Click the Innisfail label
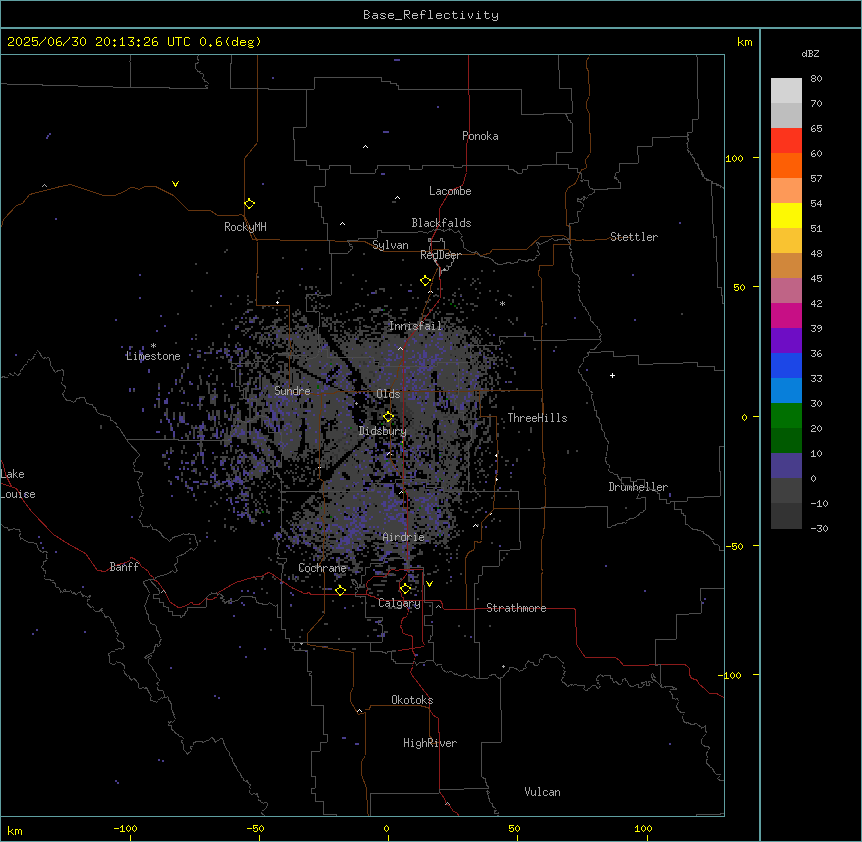 point(415,326)
